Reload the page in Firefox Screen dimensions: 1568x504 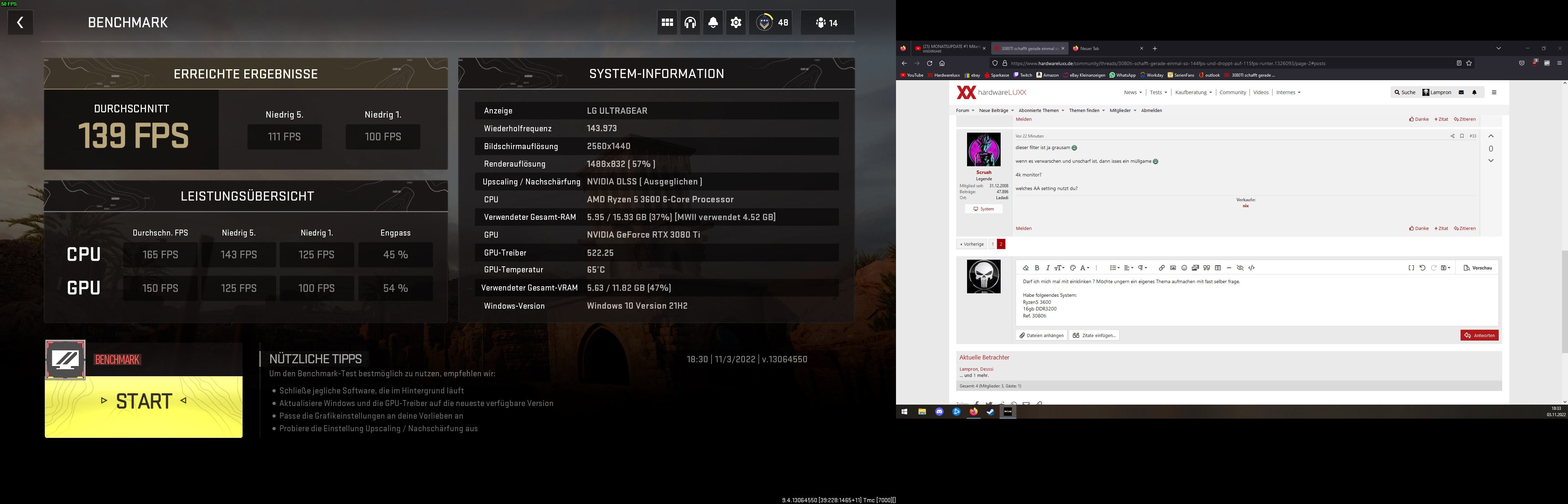click(930, 63)
